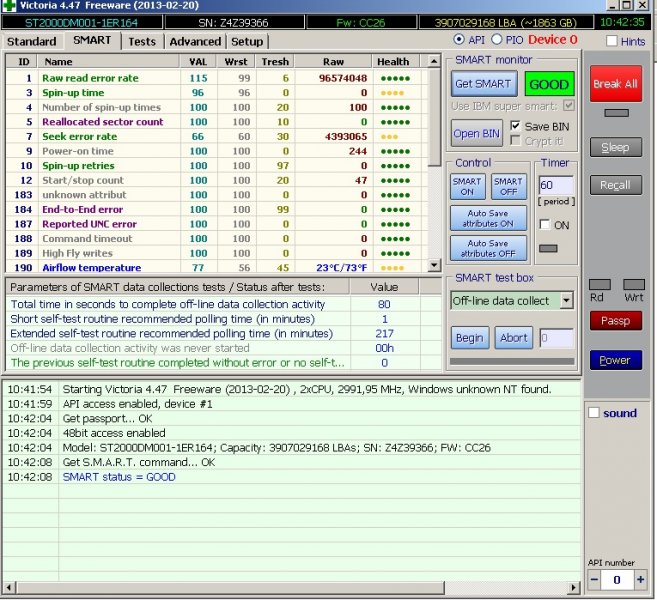Select the API access mode radio
This screenshot has width=657, height=600.
tap(459, 40)
